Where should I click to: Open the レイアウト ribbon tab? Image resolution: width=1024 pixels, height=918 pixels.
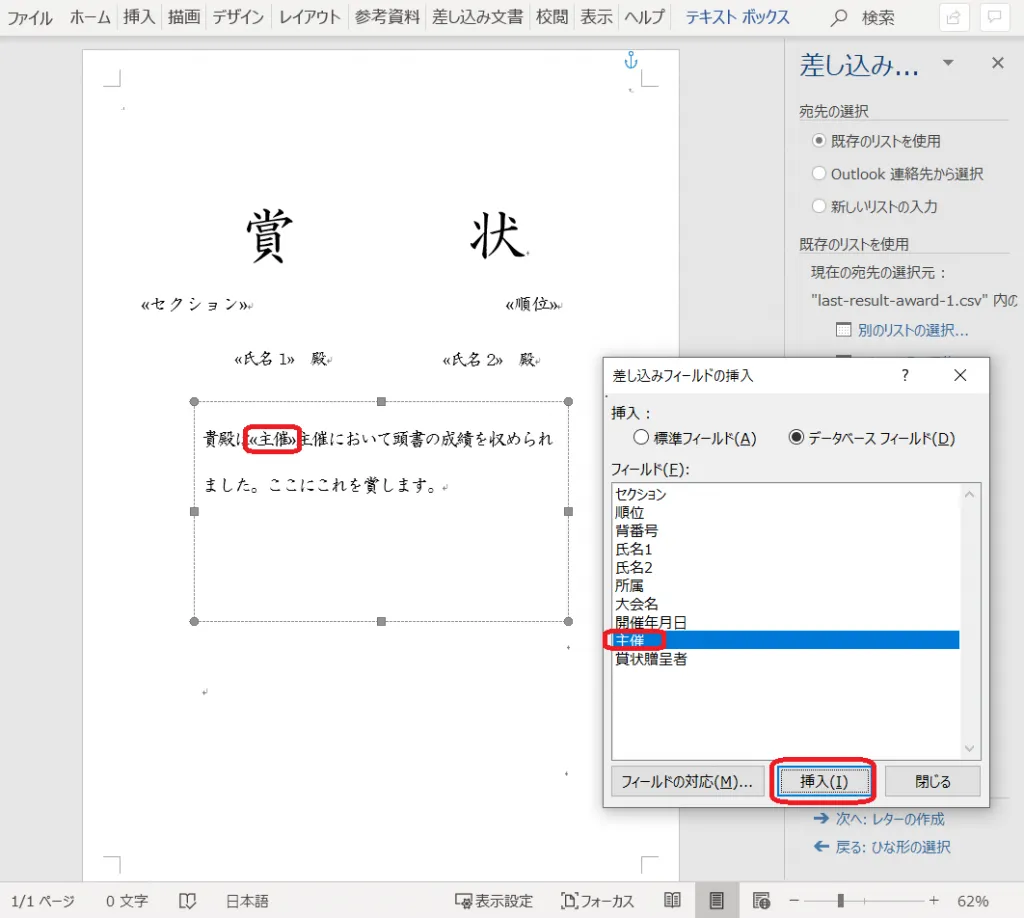(x=310, y=17)
